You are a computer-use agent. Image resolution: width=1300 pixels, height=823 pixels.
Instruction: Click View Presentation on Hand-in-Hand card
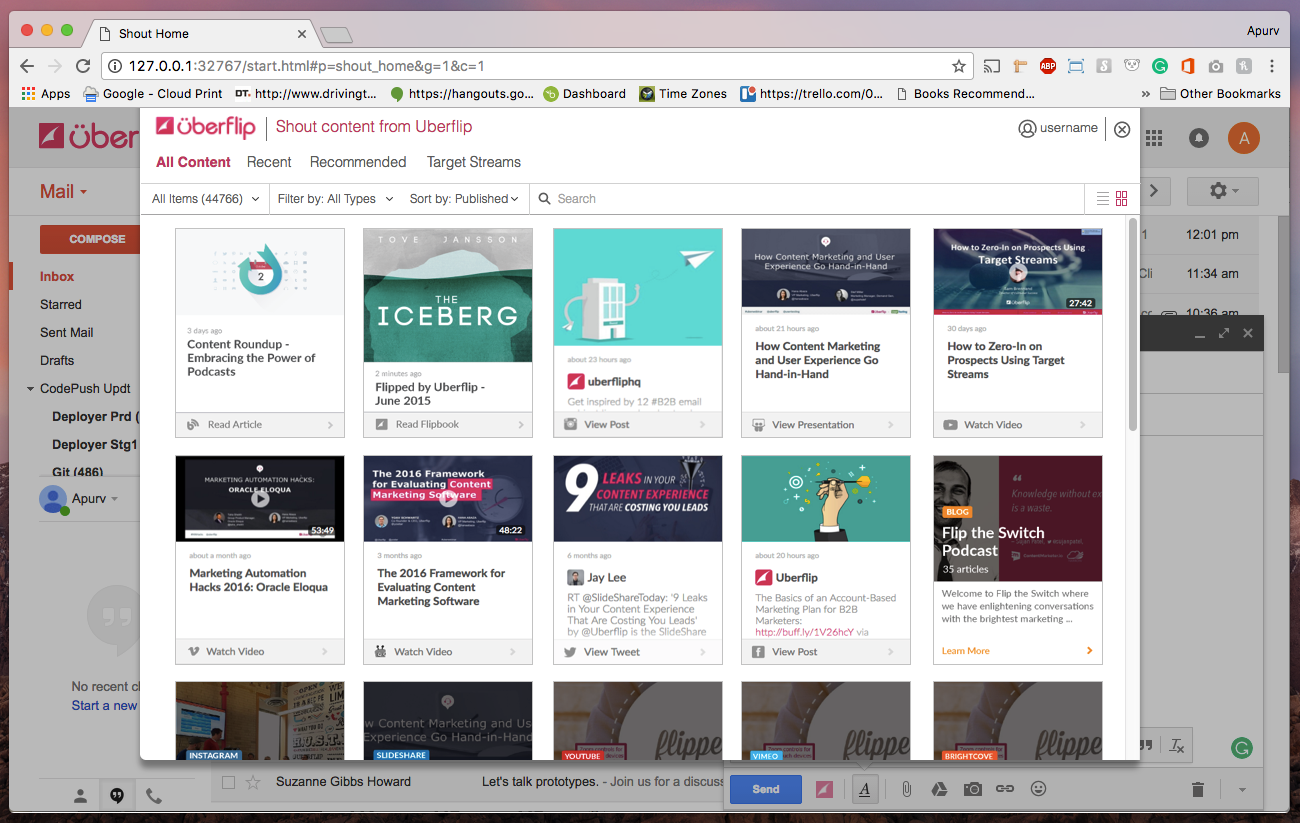[x=826, y=424]
